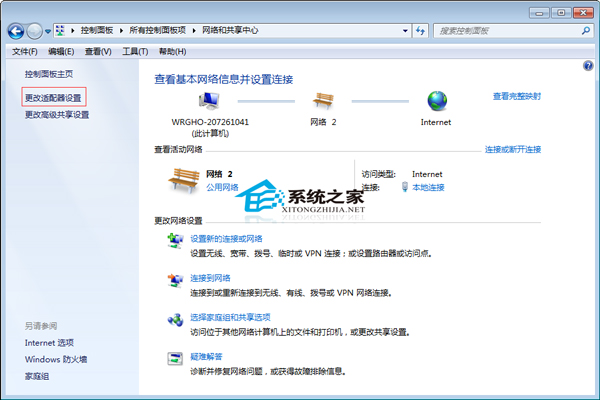
Task: Expand the arrow after 控制面板 in the breadcrumb
Action: (121, 31)
